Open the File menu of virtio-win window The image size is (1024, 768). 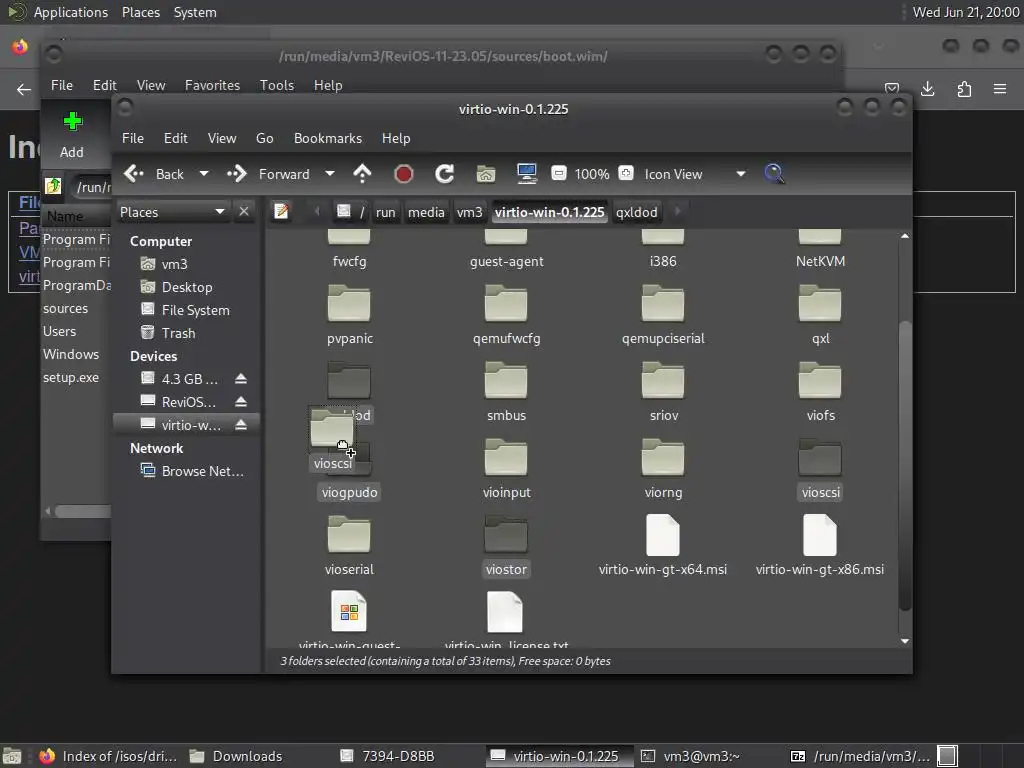(x=133, y=138)
